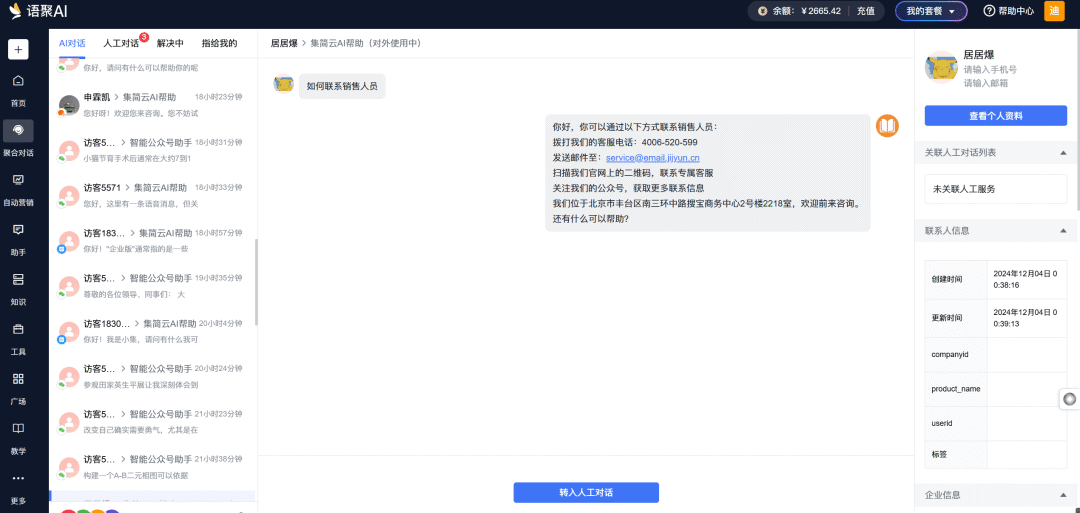Go to 首页 home in sidebar
Image resolution: width=1080 pixels, height=513 pixels.
[x=18, y=90]
